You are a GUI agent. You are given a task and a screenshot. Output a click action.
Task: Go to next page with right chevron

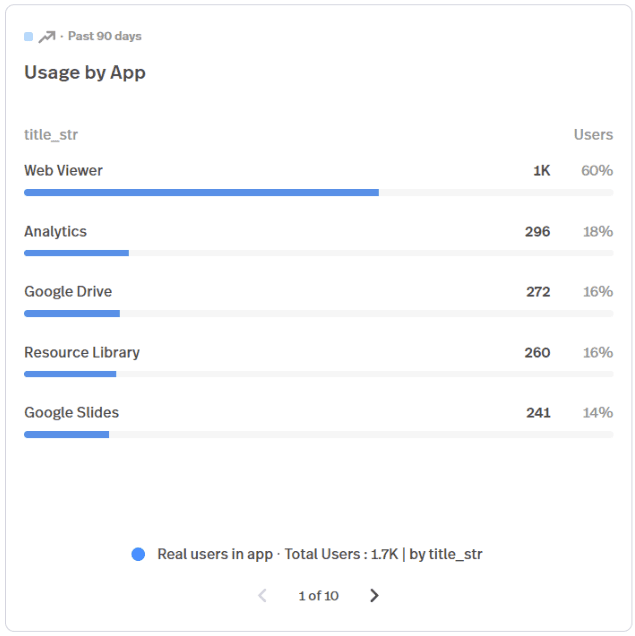374,595
